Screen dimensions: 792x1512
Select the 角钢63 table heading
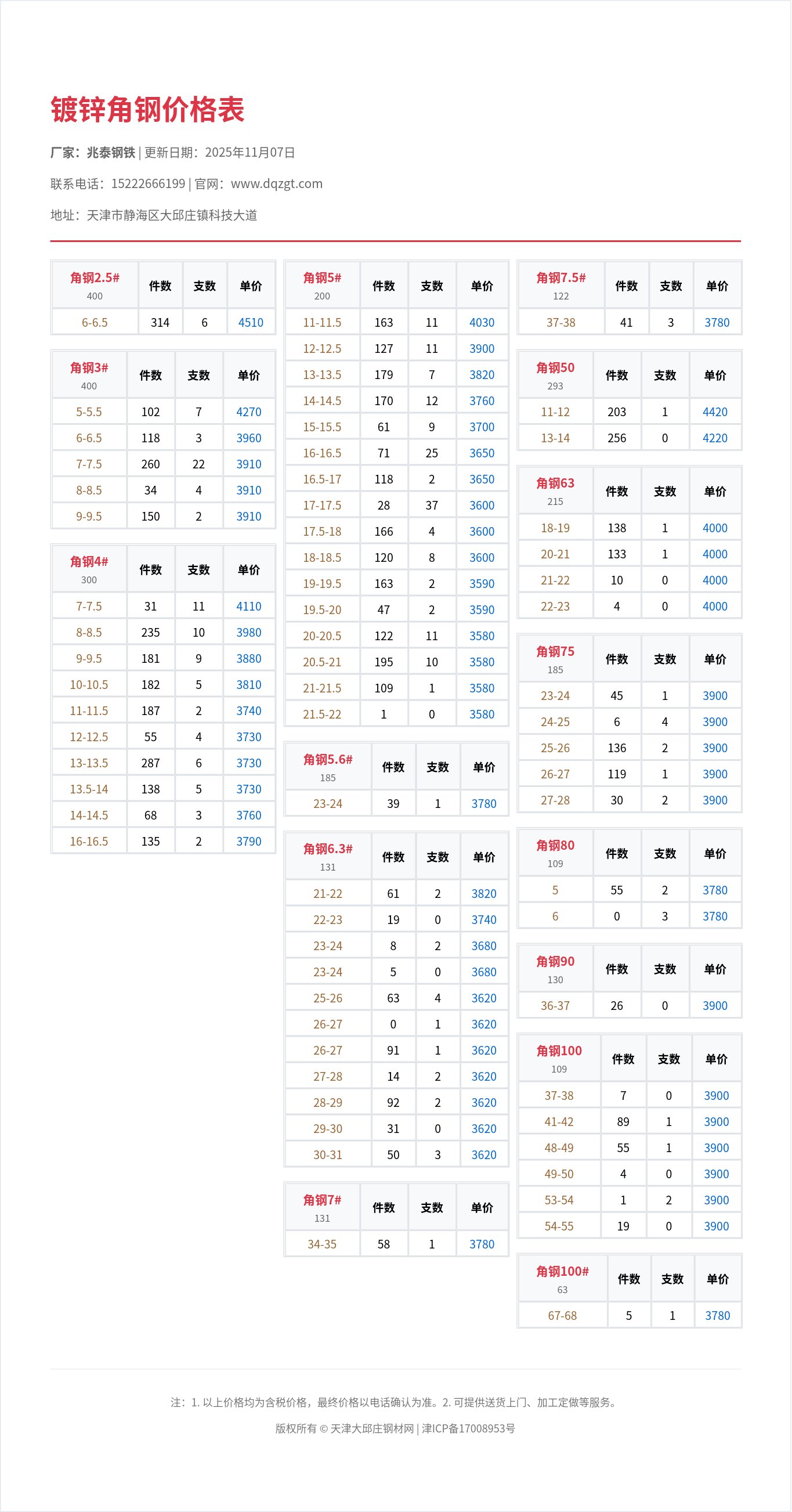(x=555, y=483)
